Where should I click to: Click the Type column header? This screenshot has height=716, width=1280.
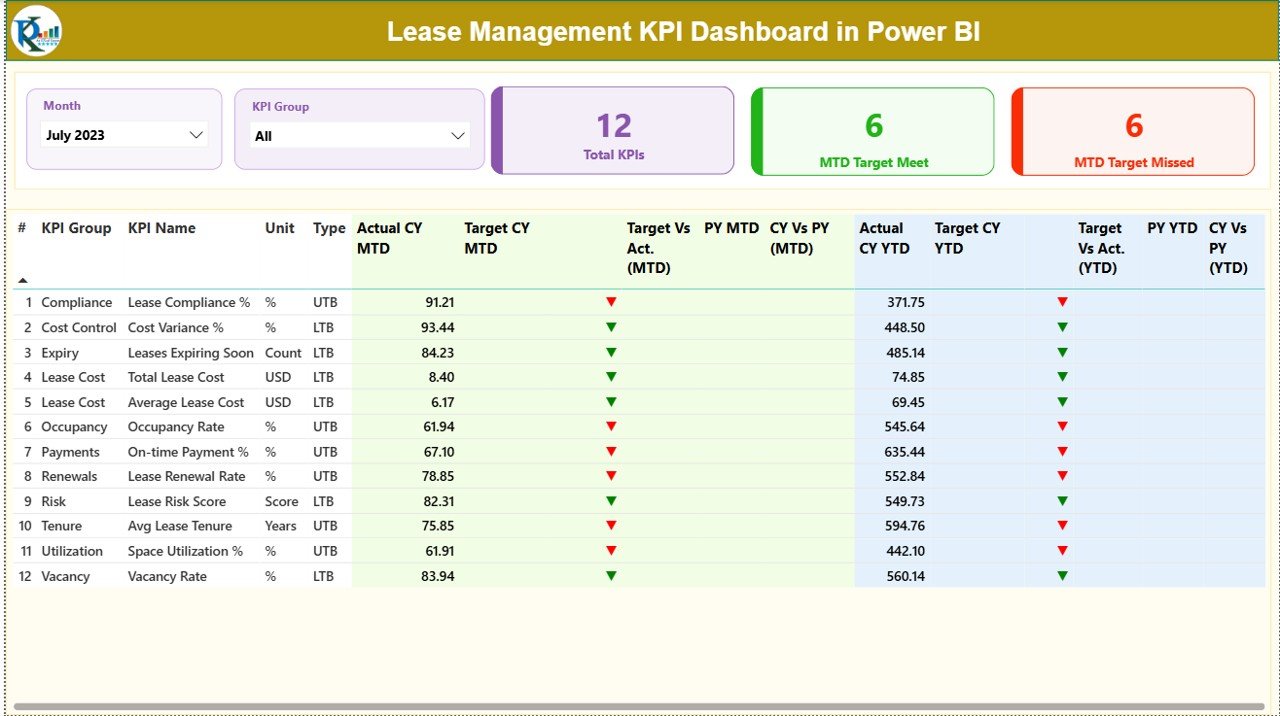[x=329, y=228]
